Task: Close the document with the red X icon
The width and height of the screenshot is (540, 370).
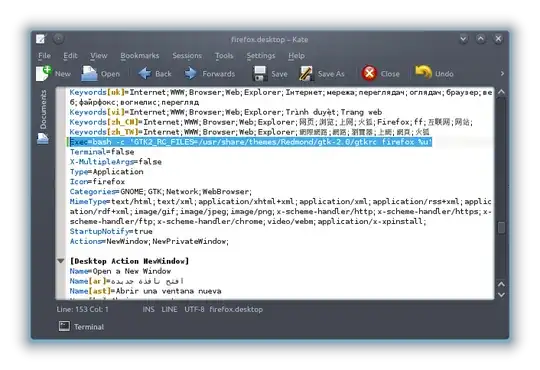Action: [x=369, y=73]
